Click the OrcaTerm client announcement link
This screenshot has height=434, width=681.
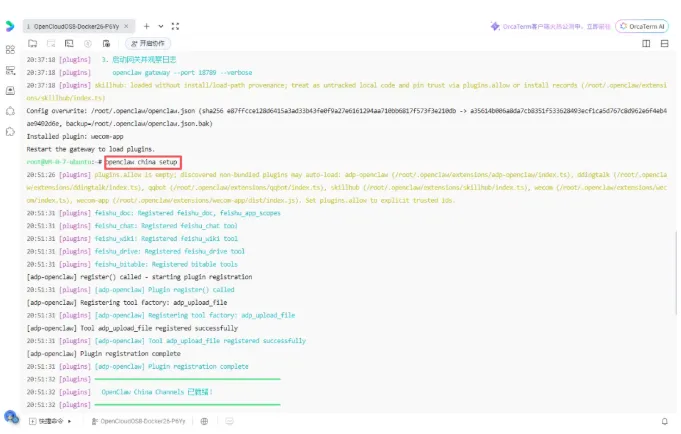coord(556,27)
